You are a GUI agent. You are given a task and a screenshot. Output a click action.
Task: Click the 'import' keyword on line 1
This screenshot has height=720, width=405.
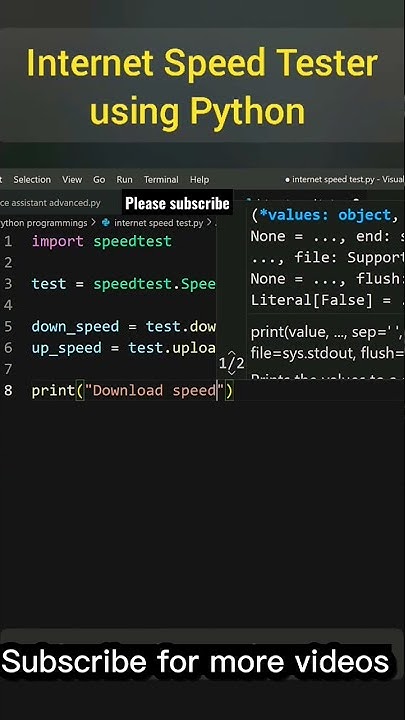coord(58,241)
